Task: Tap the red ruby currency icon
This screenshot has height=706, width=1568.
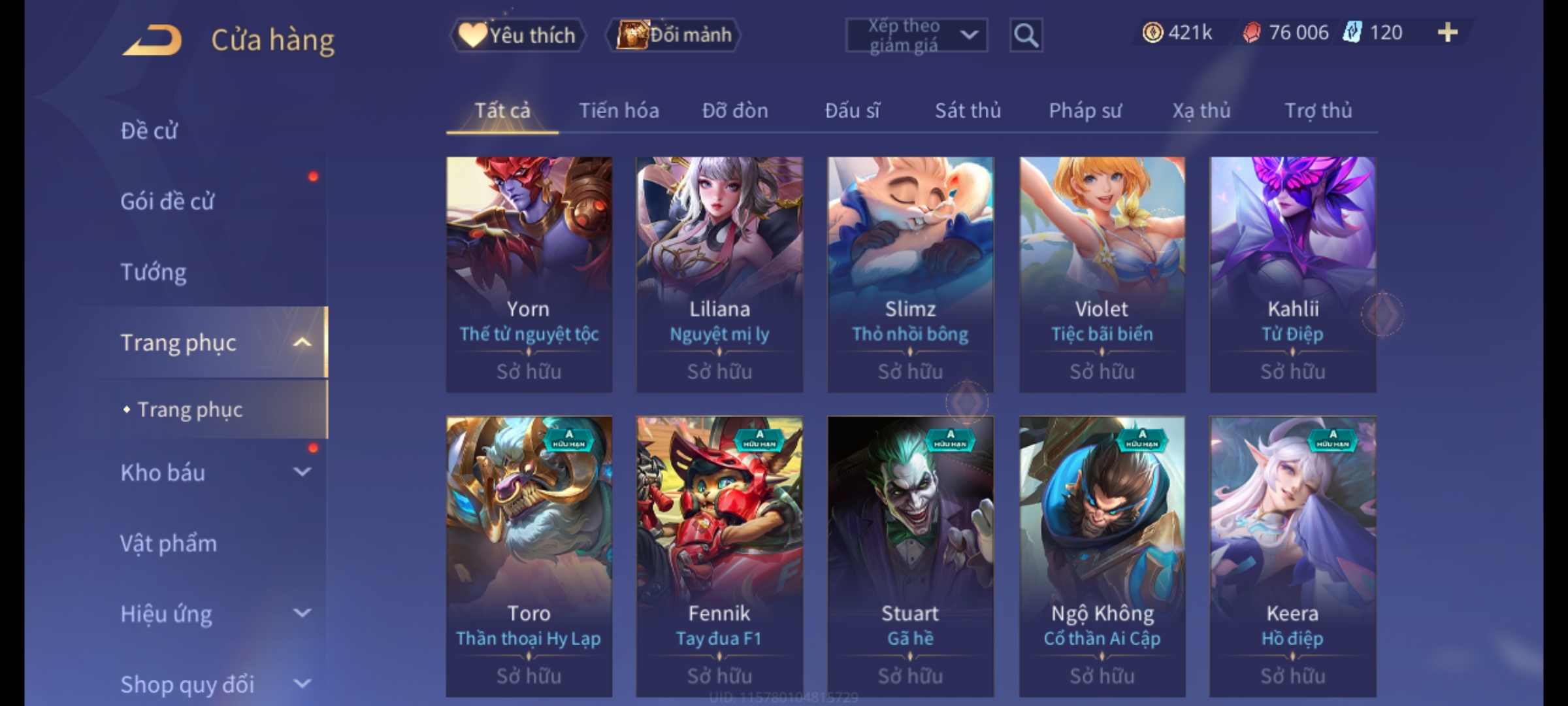Action: 1250,32
